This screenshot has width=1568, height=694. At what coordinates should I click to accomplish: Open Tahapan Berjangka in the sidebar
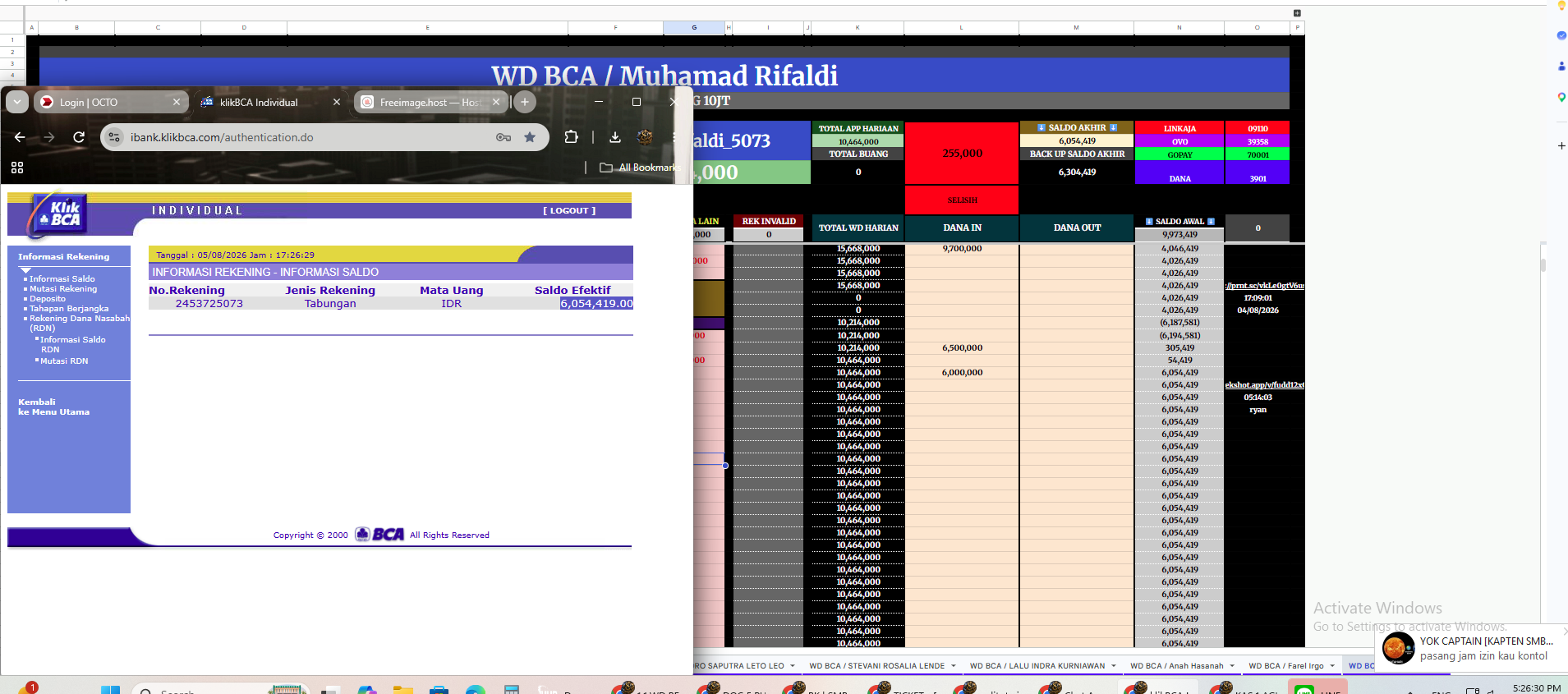[69, 309]
